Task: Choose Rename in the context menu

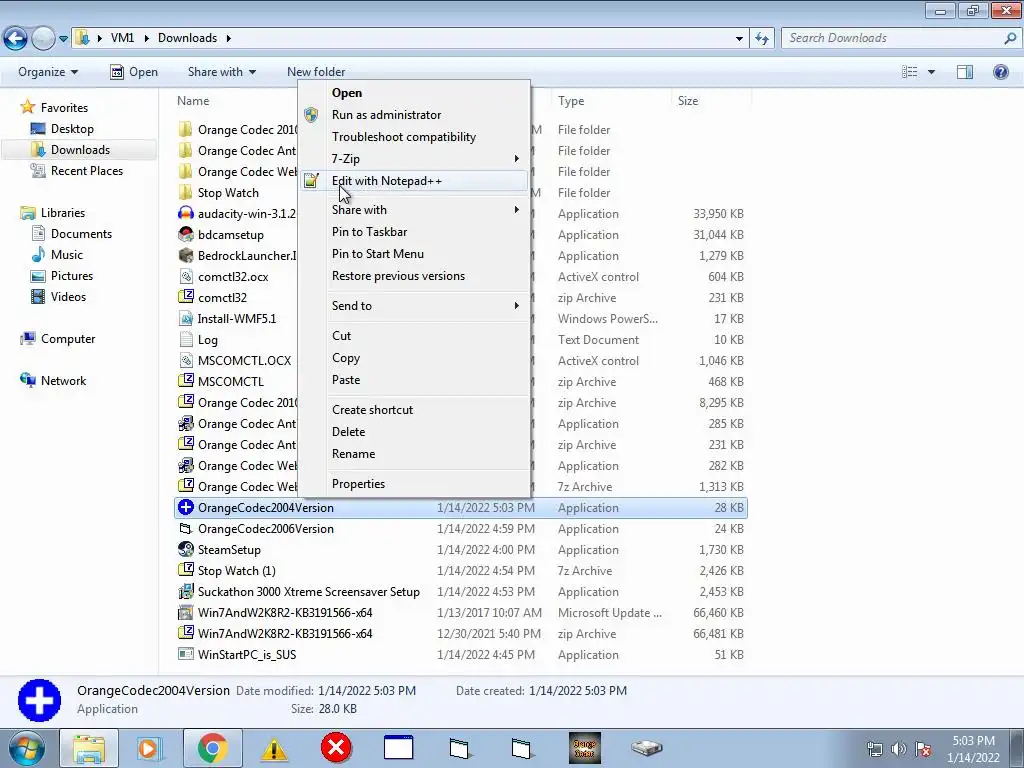Action: [415, 454]
